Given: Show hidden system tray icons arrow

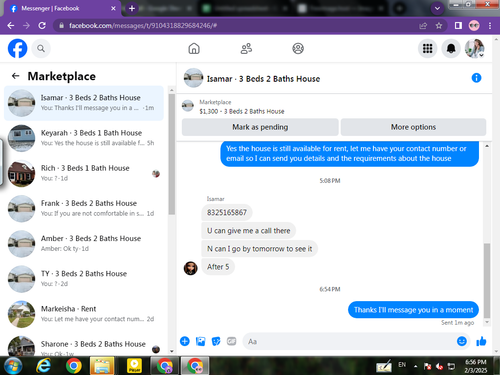Looking at the screenshot, I should [x=415, y=366].
